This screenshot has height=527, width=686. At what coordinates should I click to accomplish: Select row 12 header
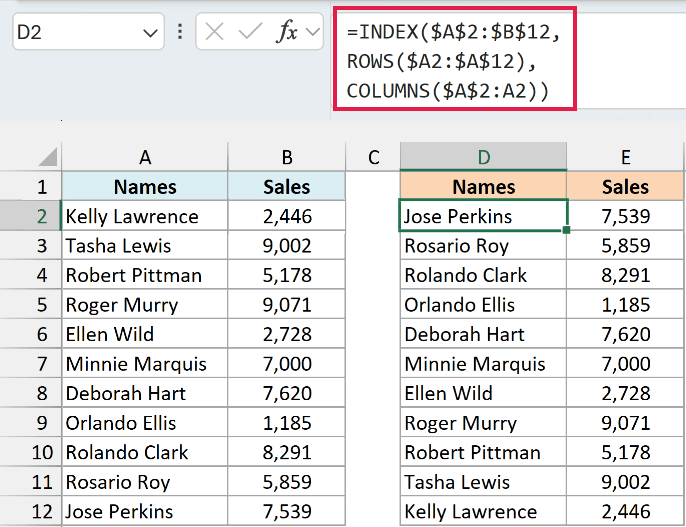click(31, 511)
